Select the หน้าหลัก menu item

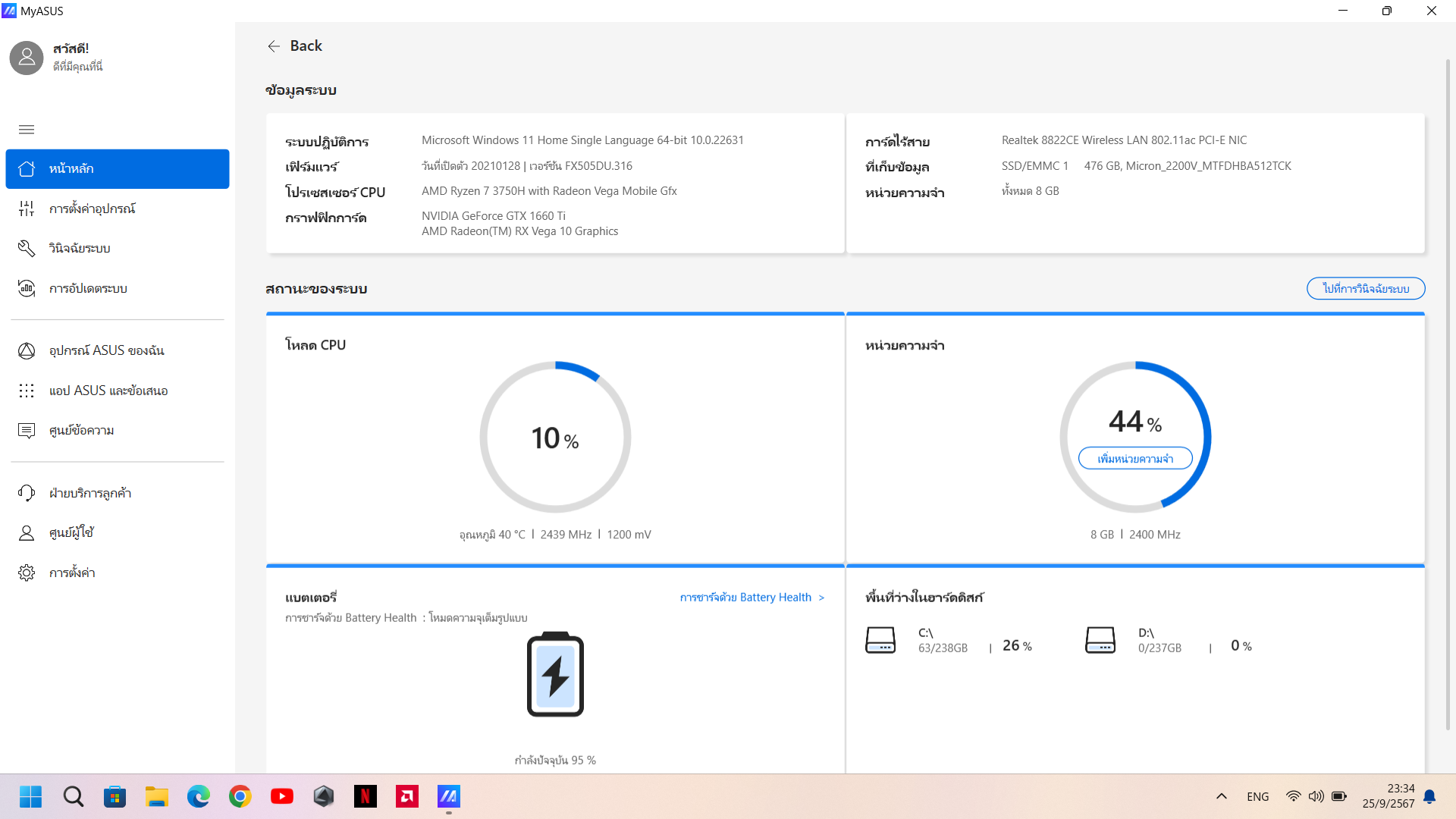click(x=118, y=168)
